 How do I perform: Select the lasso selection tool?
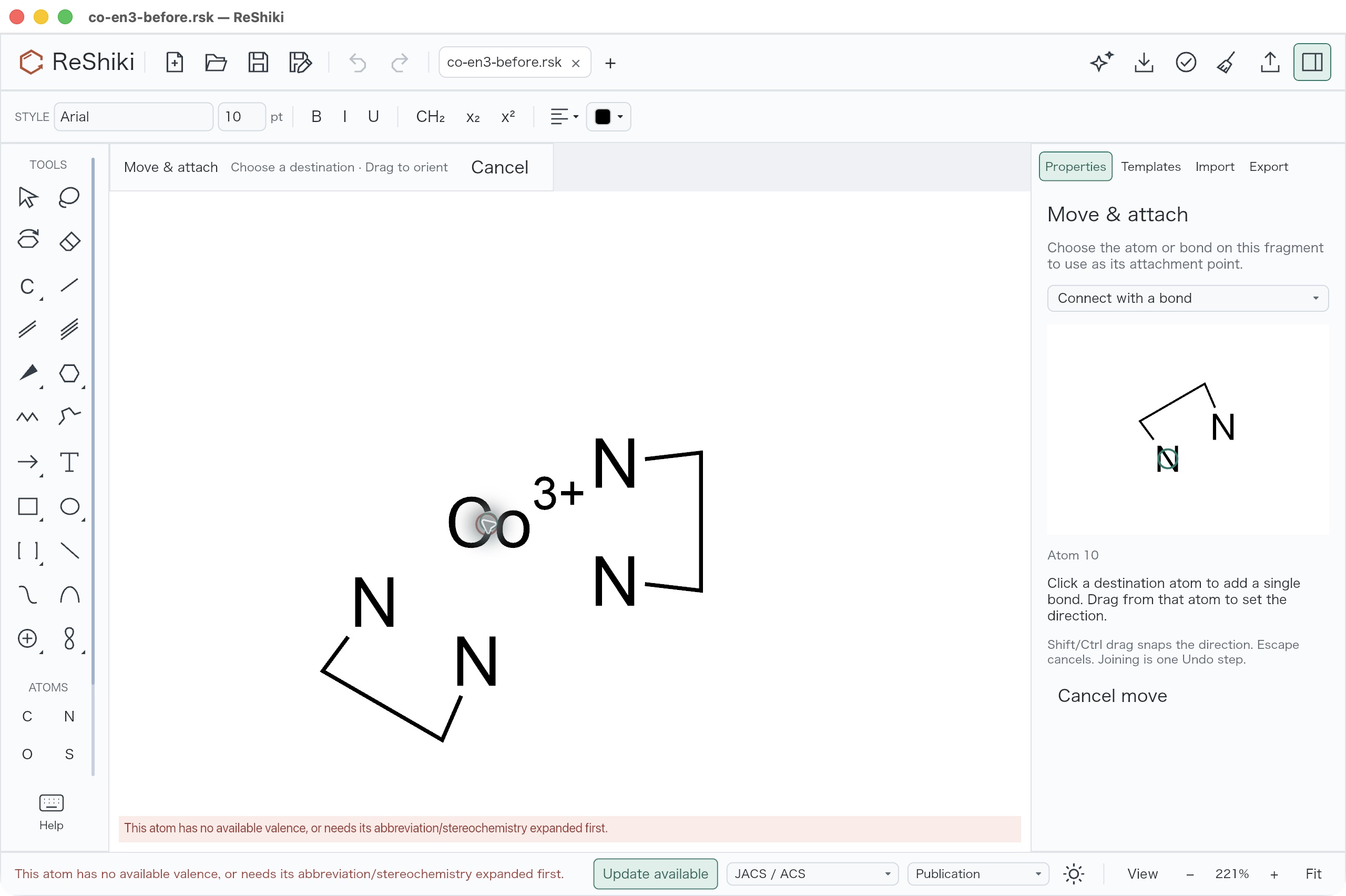pos(69,197)
